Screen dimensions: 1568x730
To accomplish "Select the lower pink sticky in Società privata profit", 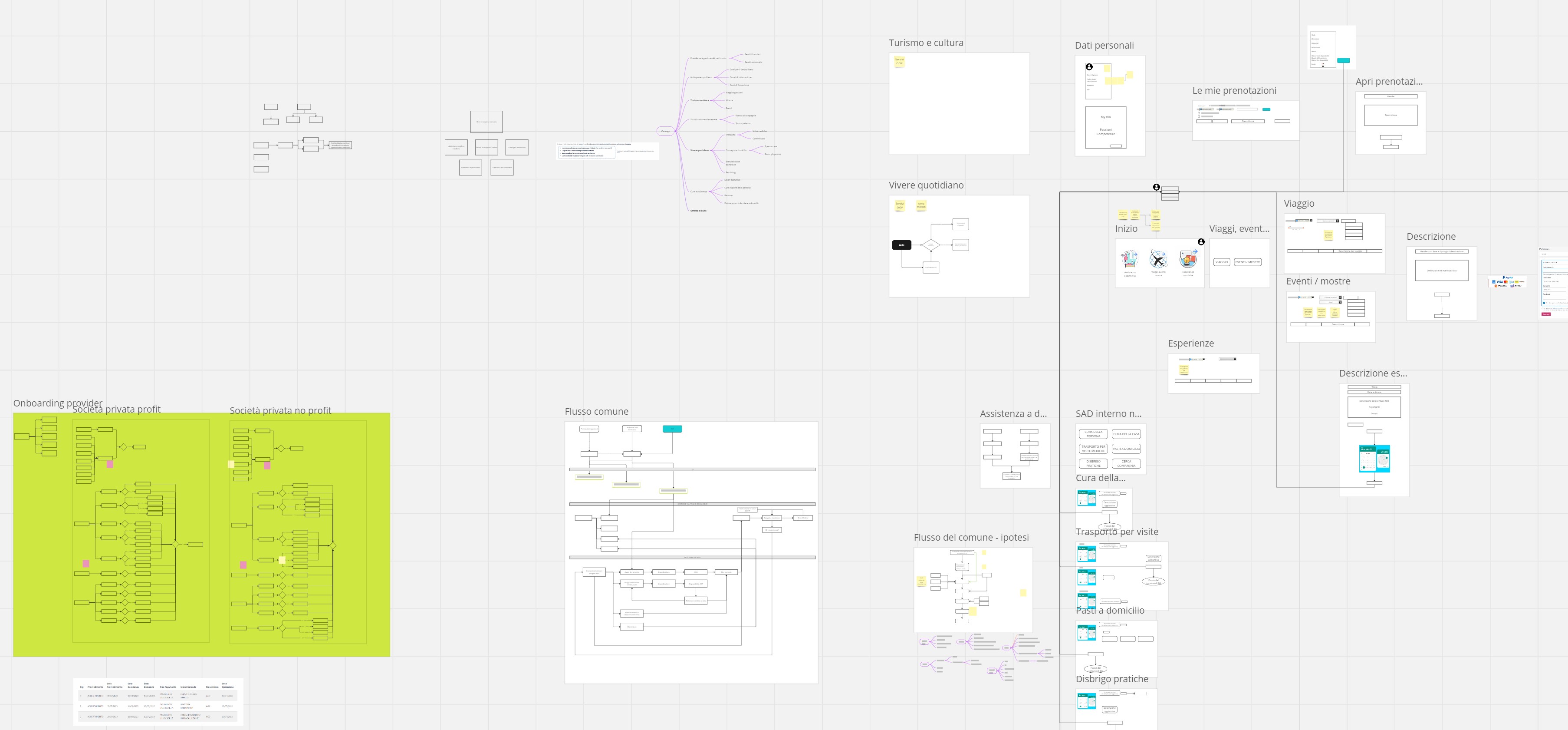I will (86, 563).
